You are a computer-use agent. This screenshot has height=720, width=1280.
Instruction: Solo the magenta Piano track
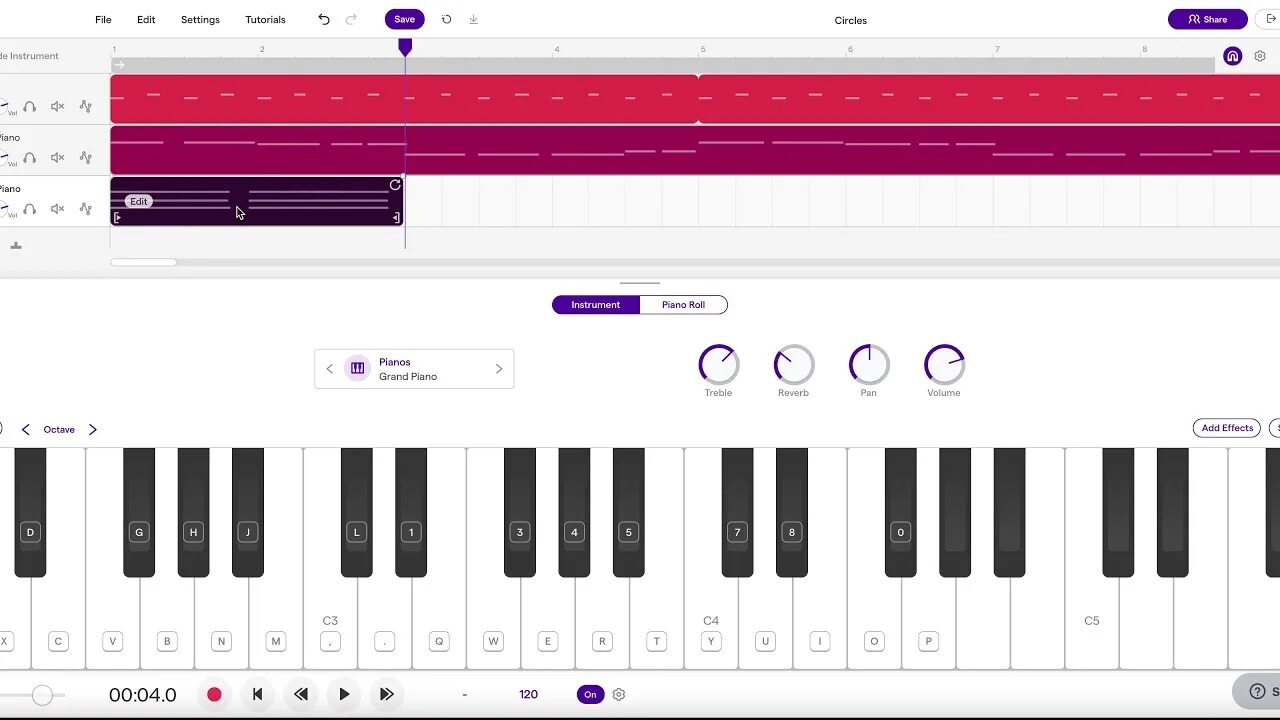click(x=30, y=157)
